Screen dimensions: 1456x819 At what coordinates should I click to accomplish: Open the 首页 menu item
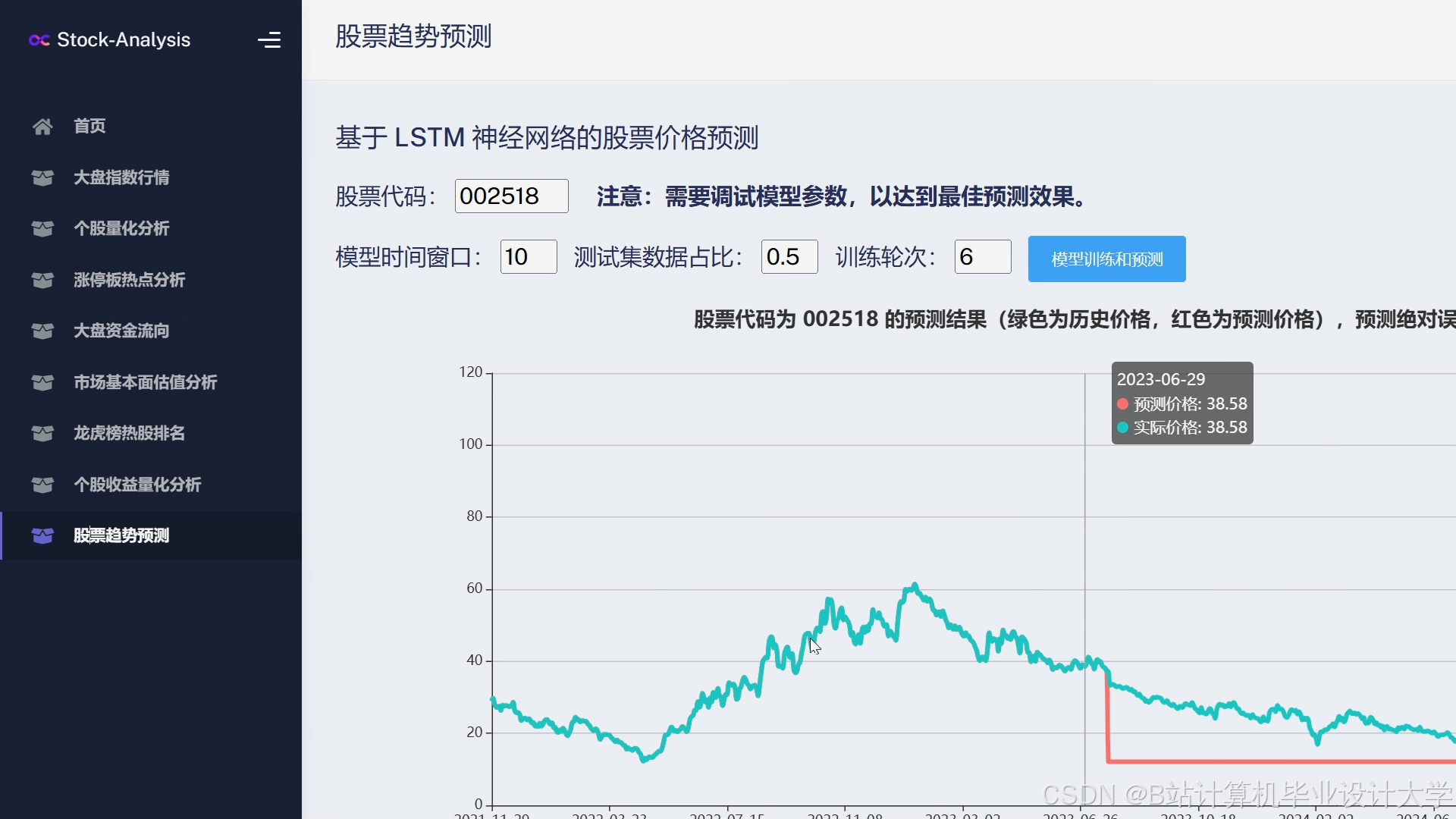click(x=89, y=126)
